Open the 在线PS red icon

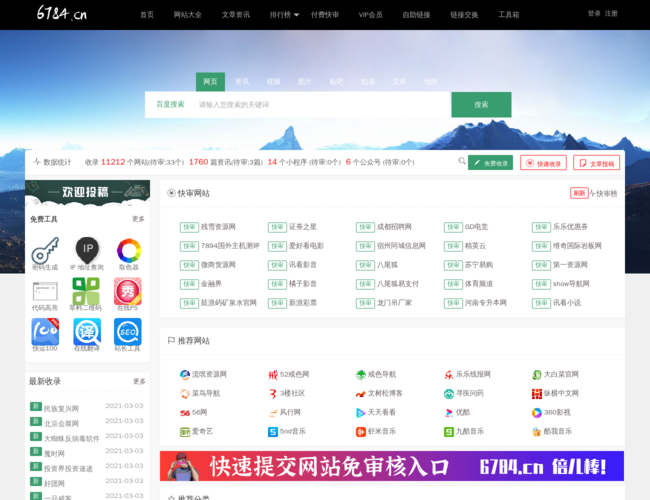click(x=128, y=291)
